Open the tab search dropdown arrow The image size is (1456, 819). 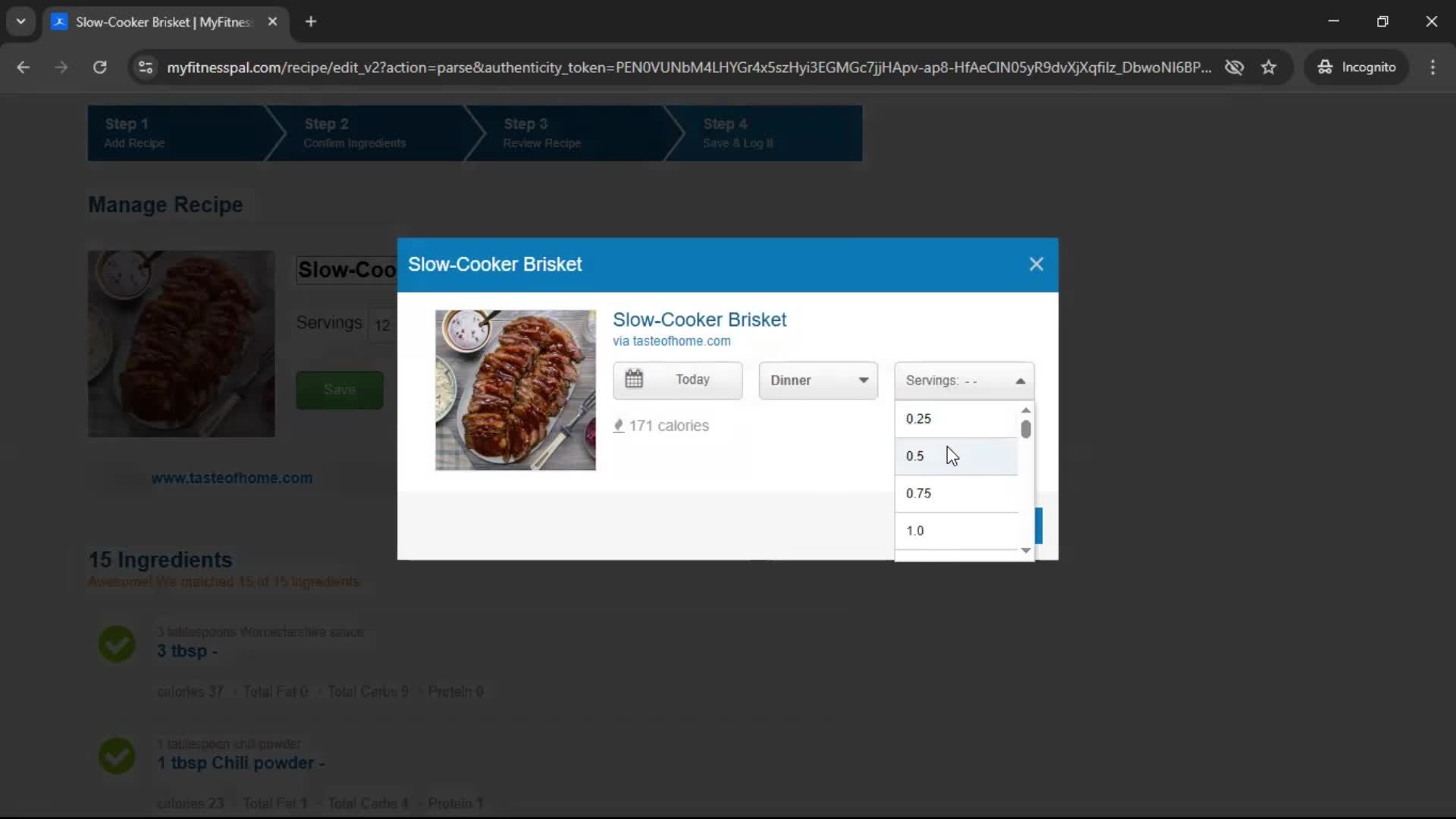[20, 22]
